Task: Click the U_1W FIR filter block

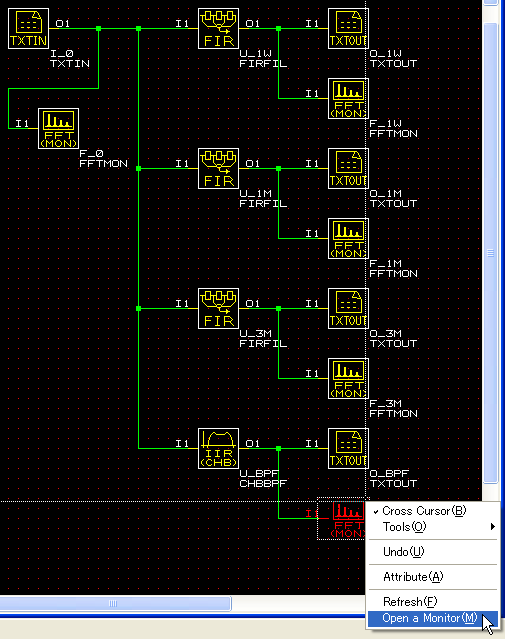Action: (218, 29)
